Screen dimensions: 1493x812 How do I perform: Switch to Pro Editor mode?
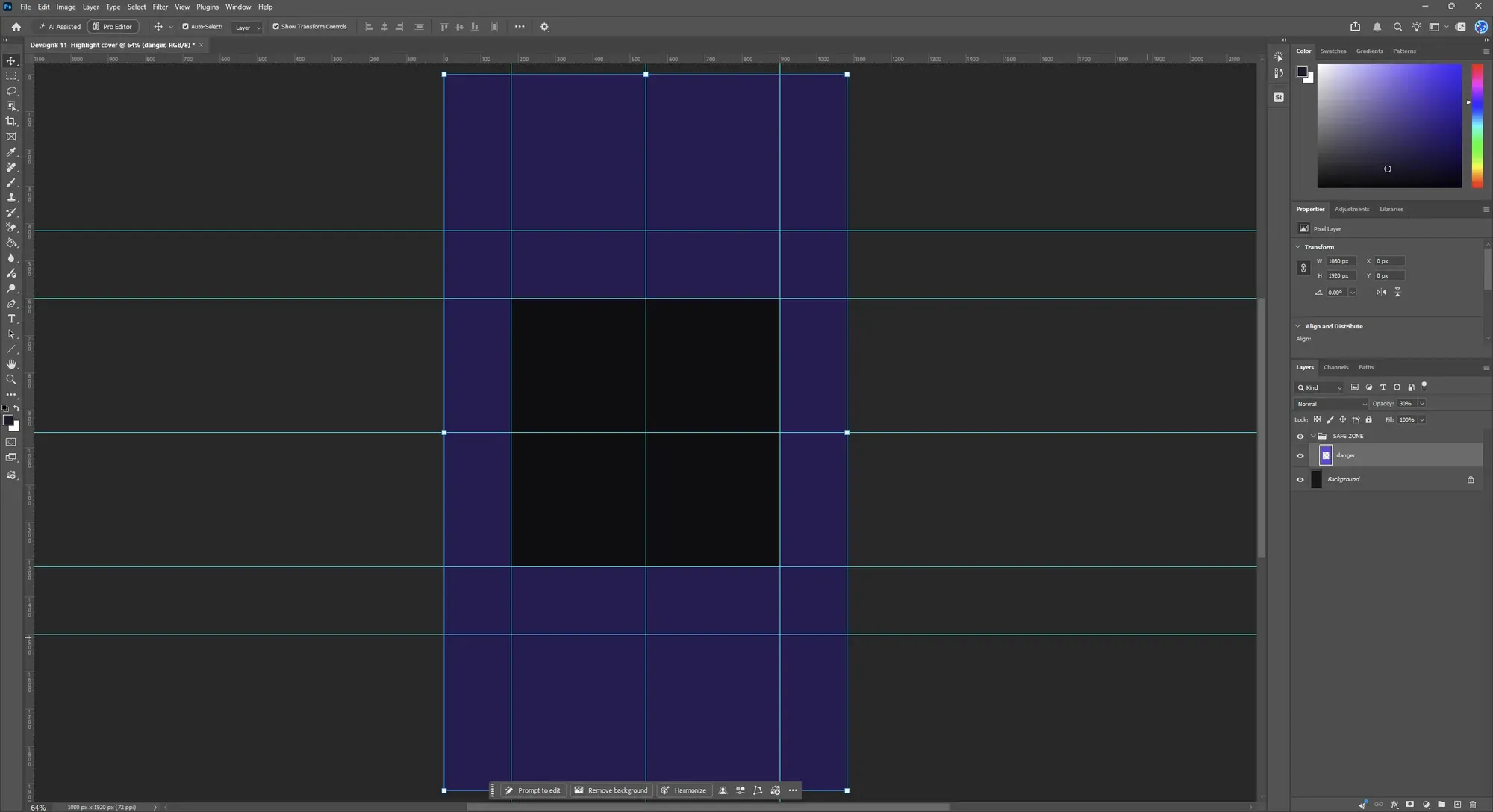pos(113,27)
